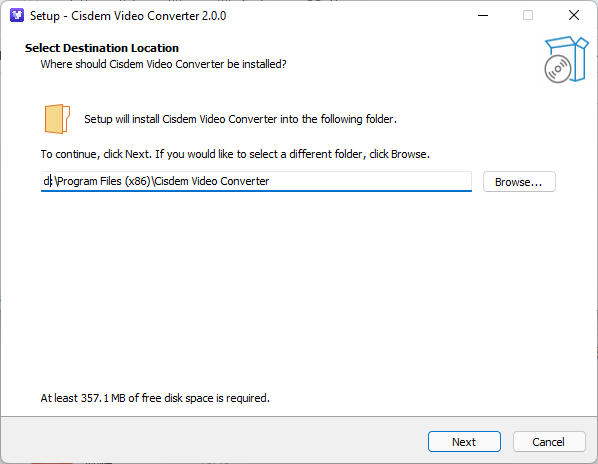Click the Cisdem app icon in title bar
The height and width of the screenshot is (464, 598).
pyautogui.click(x=17, y=16)
